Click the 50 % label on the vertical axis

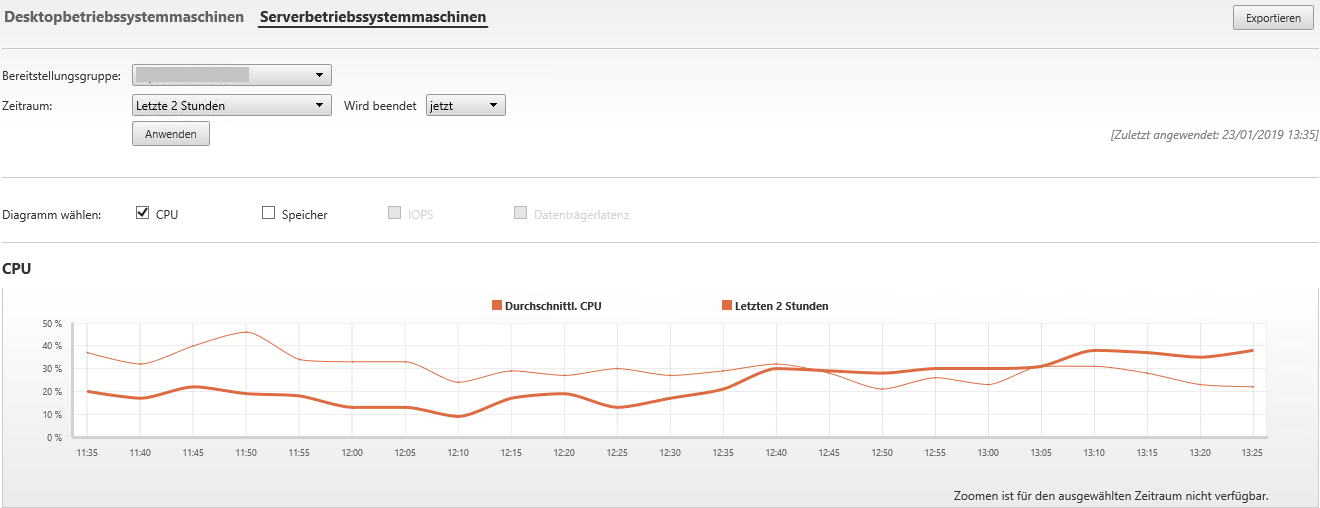point(53,323)
